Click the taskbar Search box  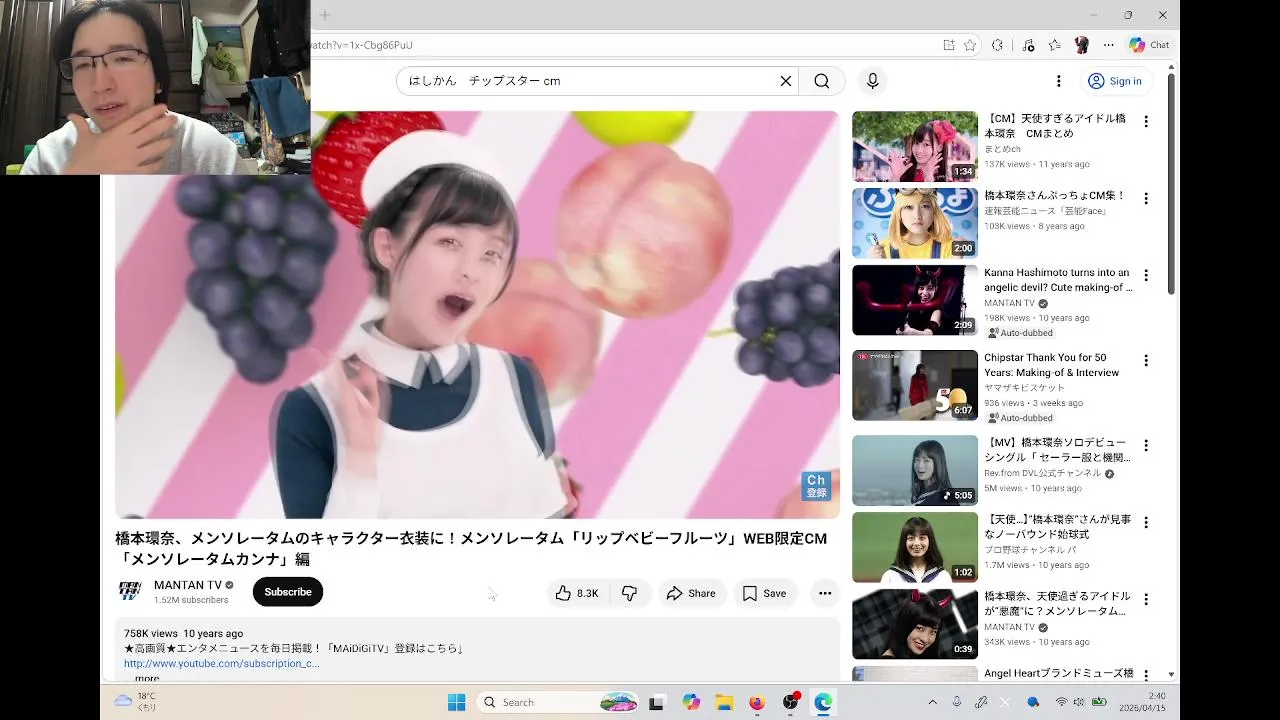click(558, 702)
